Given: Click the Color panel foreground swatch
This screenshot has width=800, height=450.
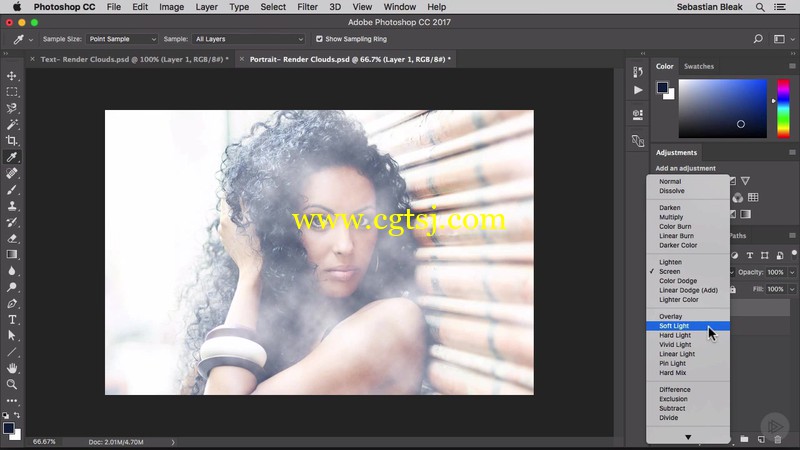Looking at the screenshot, I should [662, 87].
